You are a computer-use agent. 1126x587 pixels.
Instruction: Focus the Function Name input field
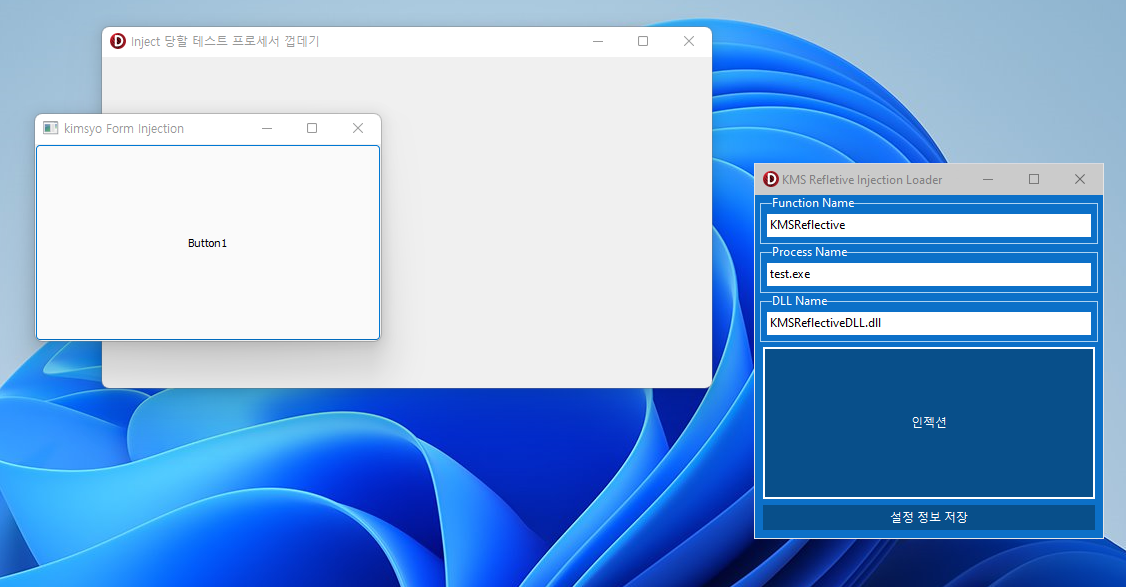tap(929, 225)
